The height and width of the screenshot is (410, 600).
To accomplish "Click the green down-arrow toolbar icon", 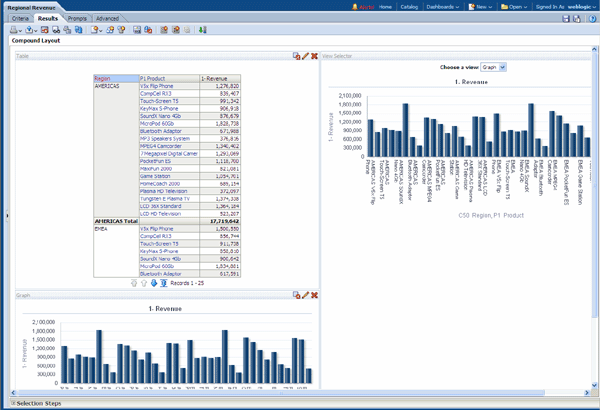I will coord(203,30).
